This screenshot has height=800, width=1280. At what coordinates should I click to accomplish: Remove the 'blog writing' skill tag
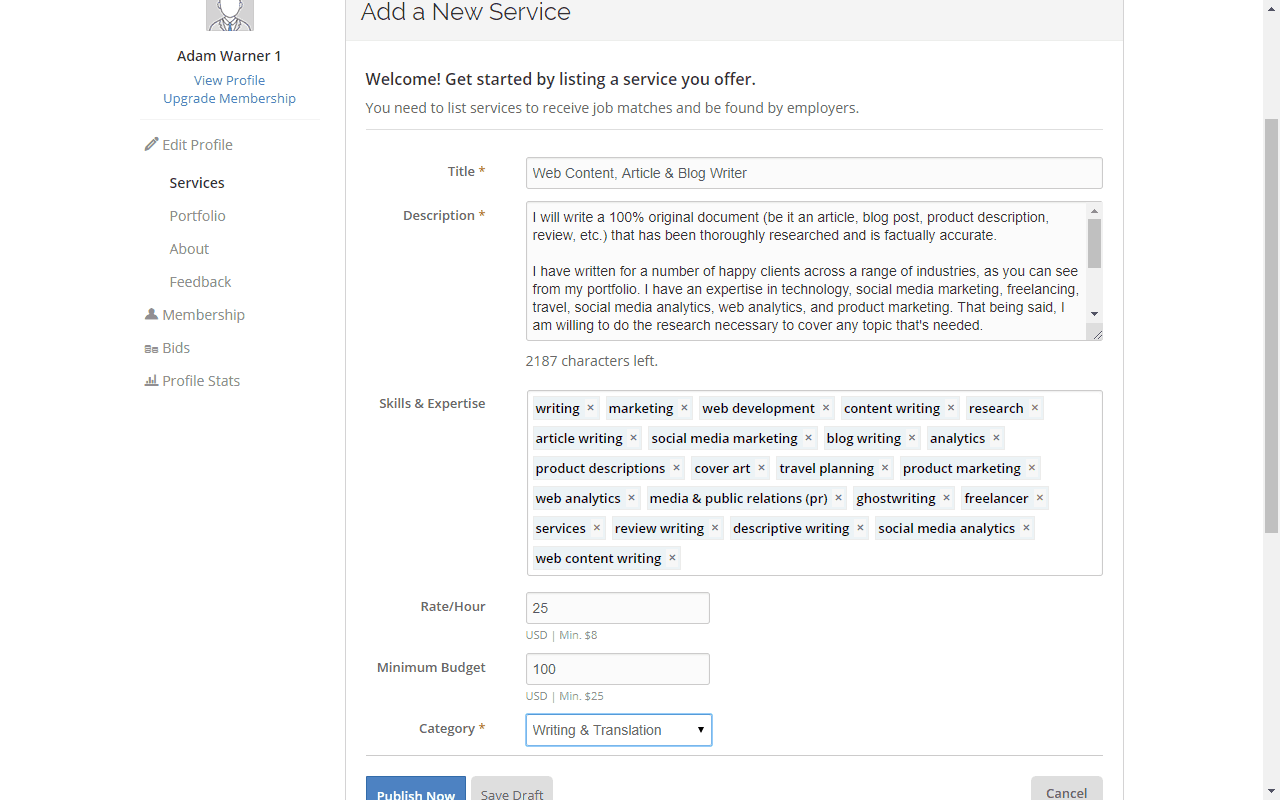point(912,438)
